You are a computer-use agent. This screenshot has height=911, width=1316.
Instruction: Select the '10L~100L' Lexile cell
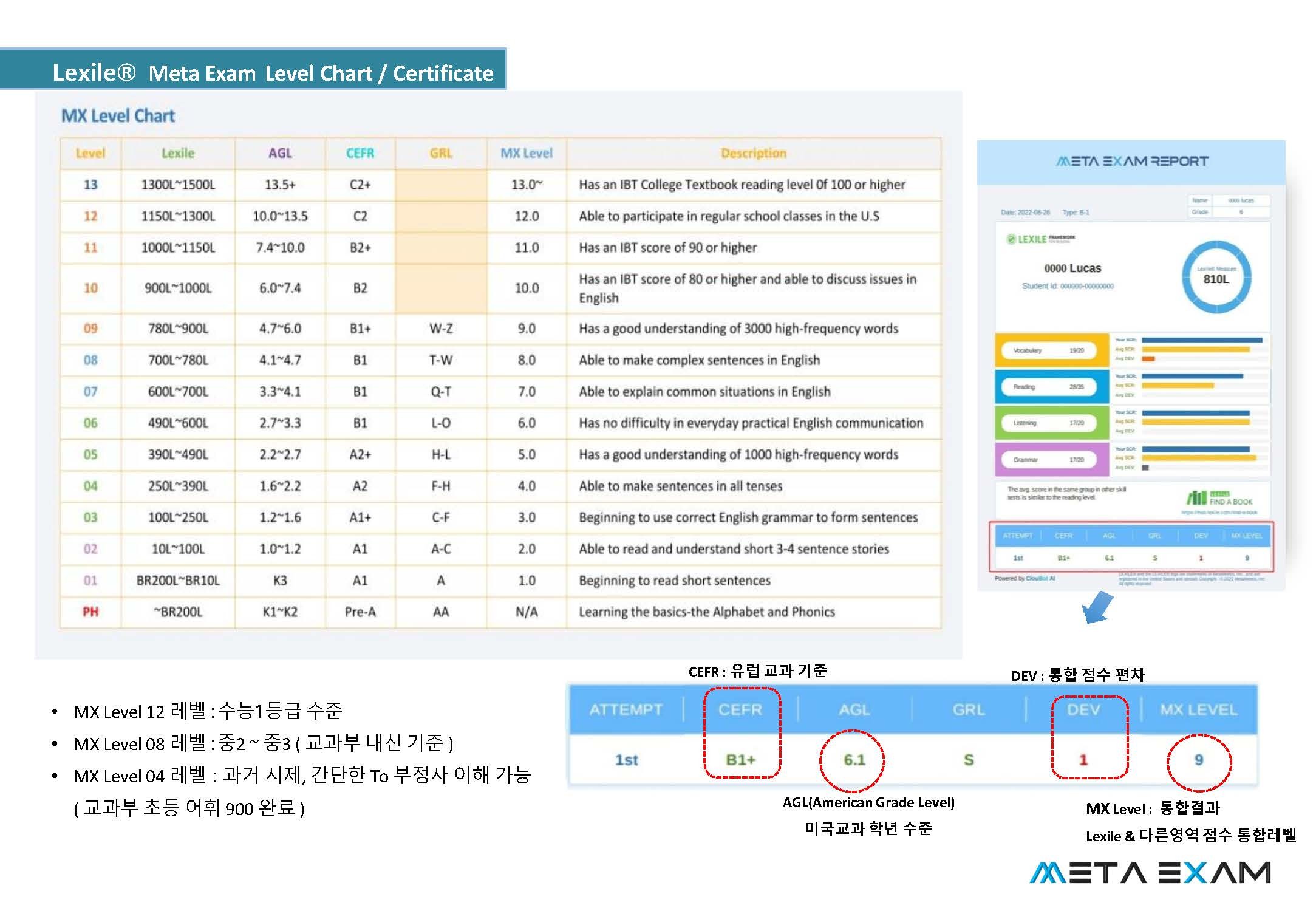(x=178, y=550)
